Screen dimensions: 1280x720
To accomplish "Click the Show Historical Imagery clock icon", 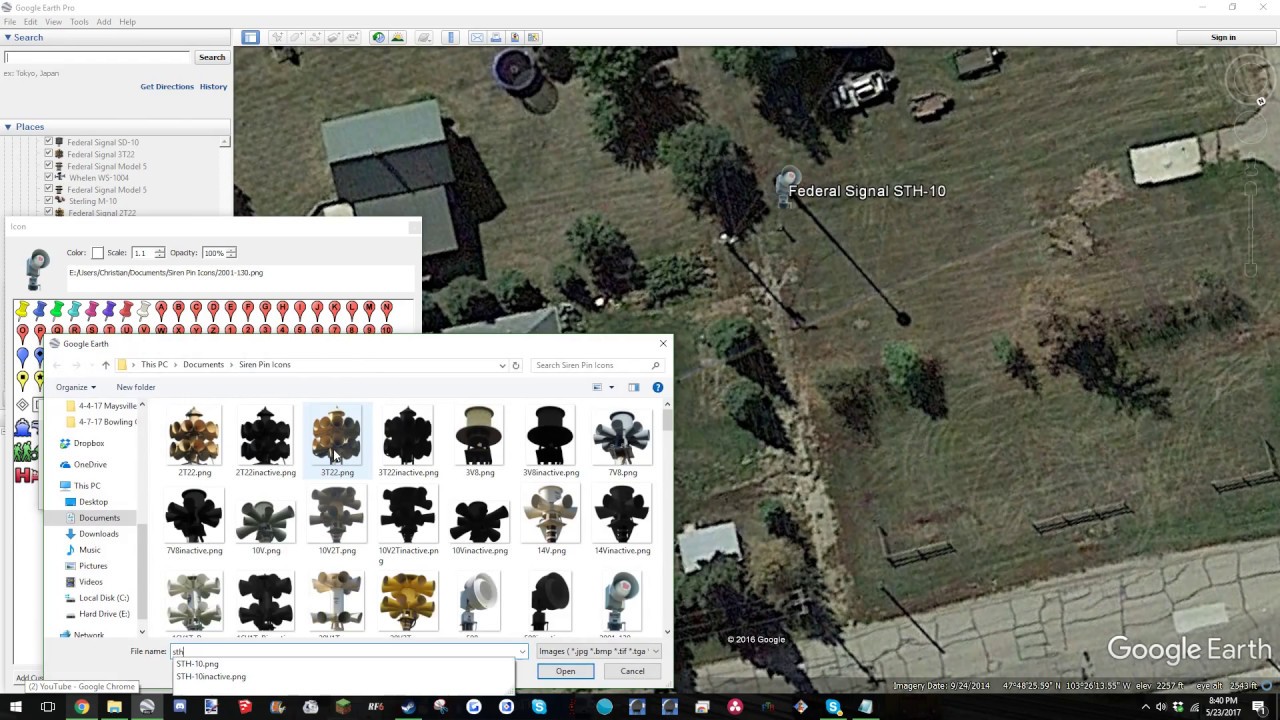I will point(378,37).
